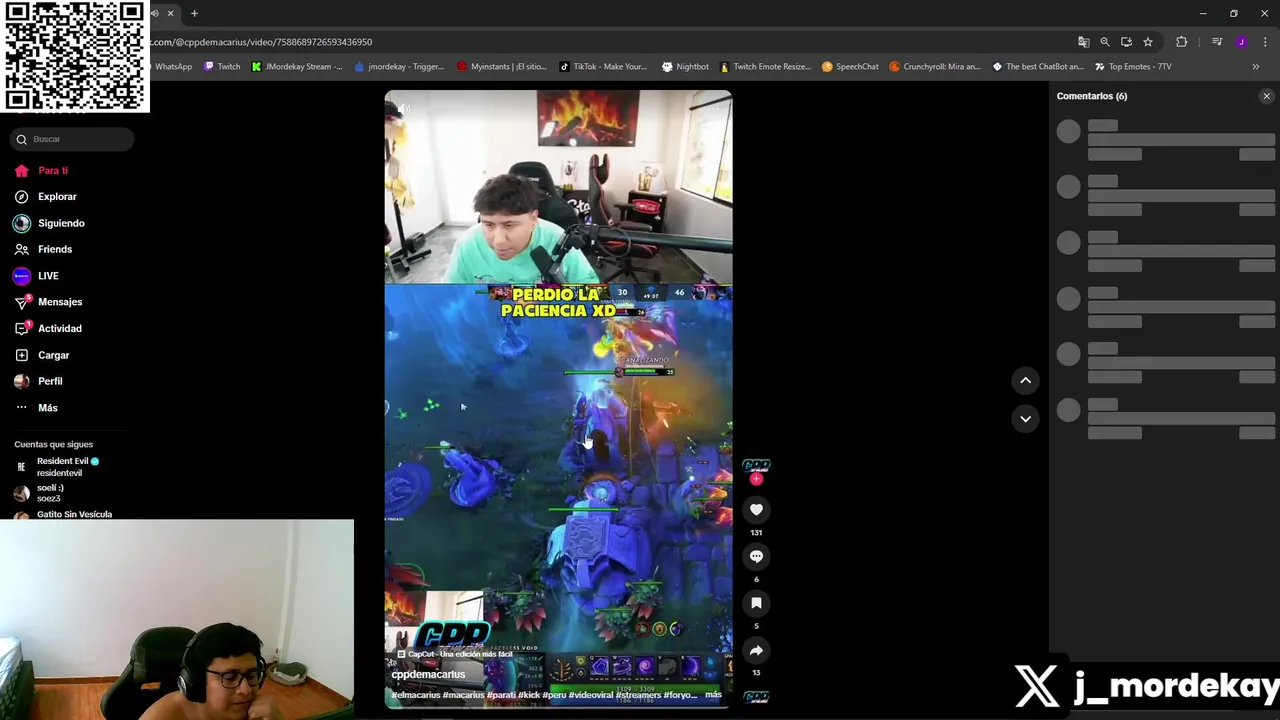The width and height of the screenshot is (1280, 720).
Task: Click the Chrome translate page icon
Action: (1083, 42)
